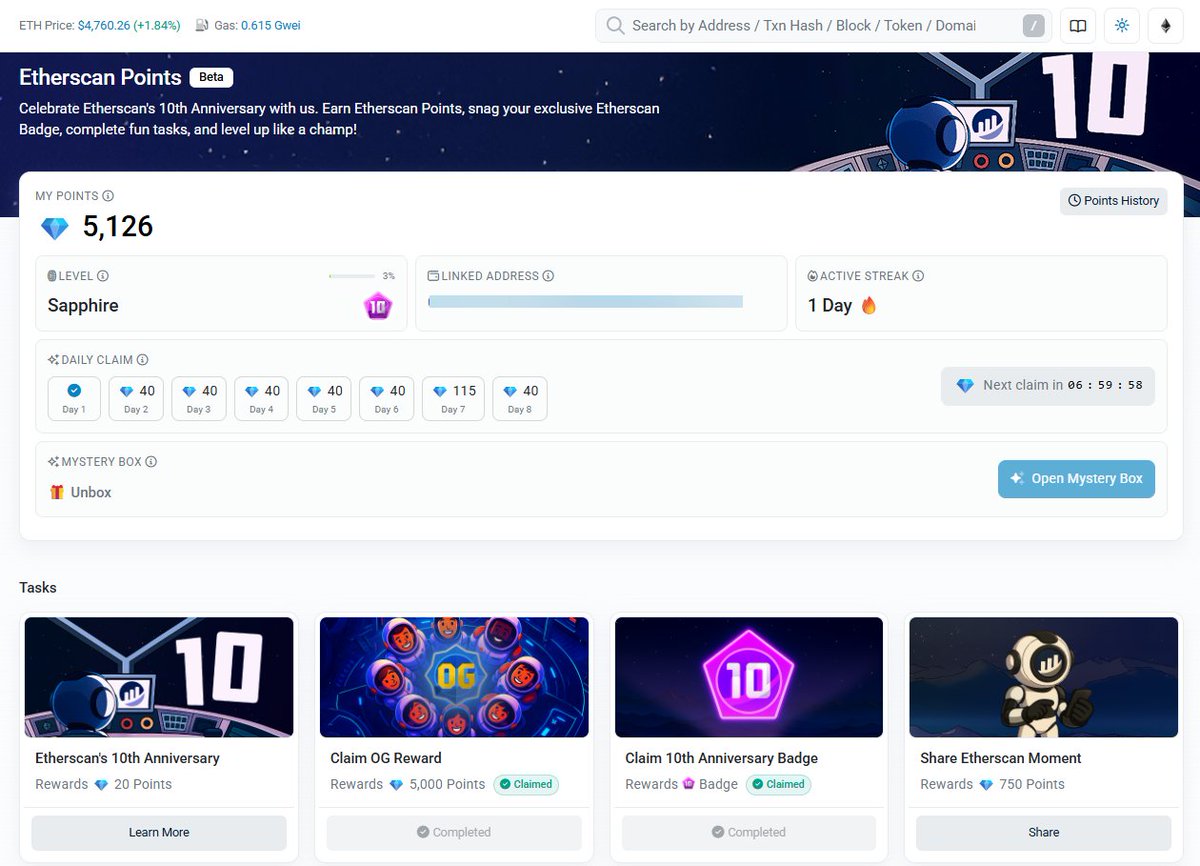Image resolution: width=1200 pixels, height=866 pixels.
Task: Click the Beta badge
Action: (x=211, y=77)
